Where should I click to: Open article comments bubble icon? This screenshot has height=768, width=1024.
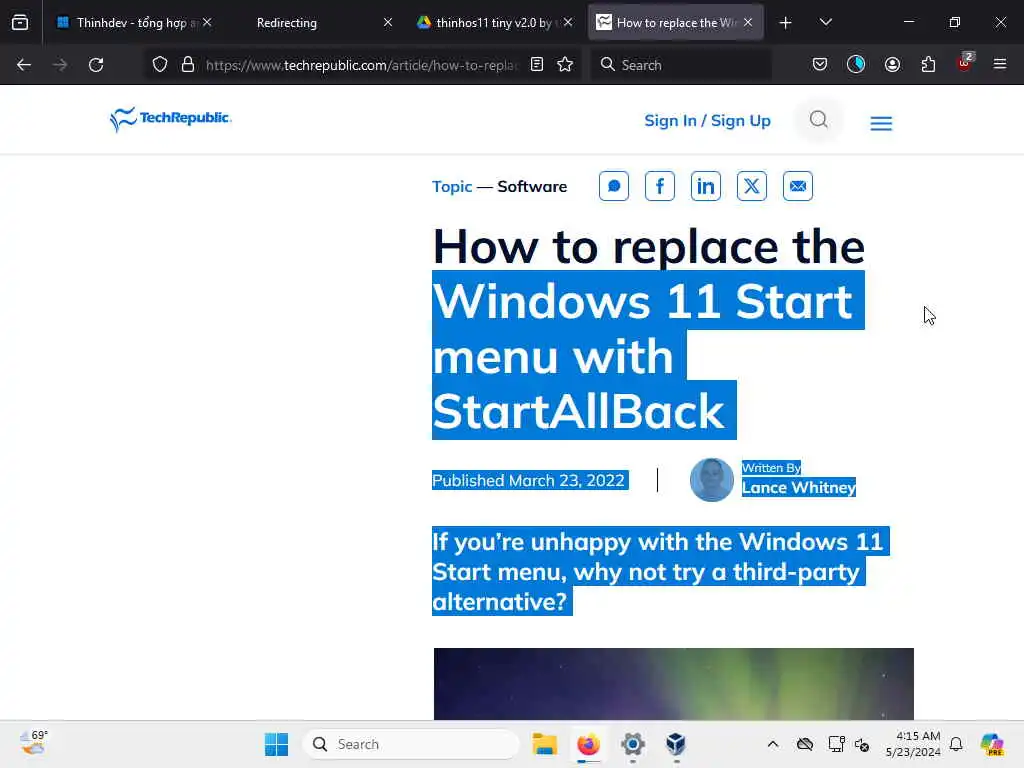point(614,186)
